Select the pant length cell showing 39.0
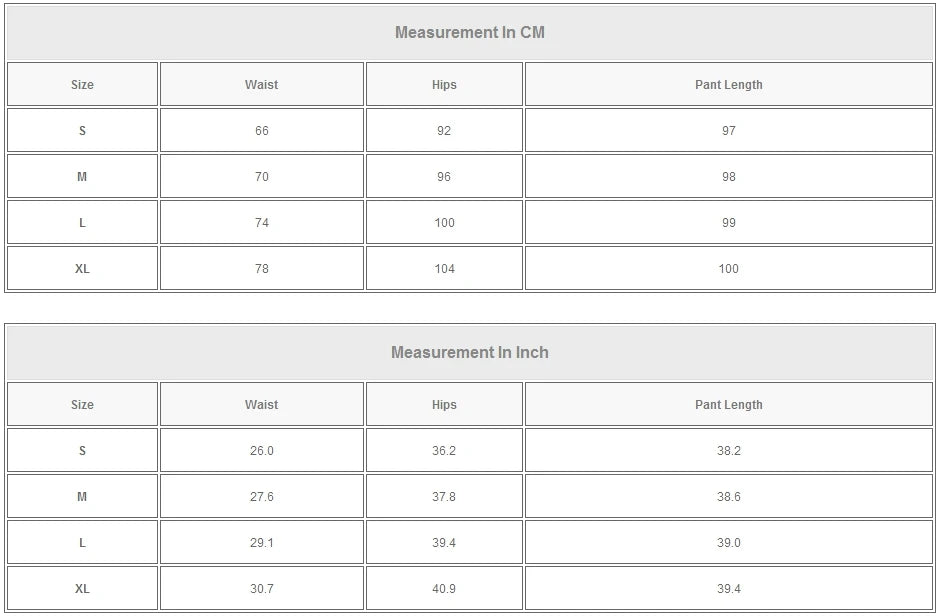 click(x=728, y=543)
